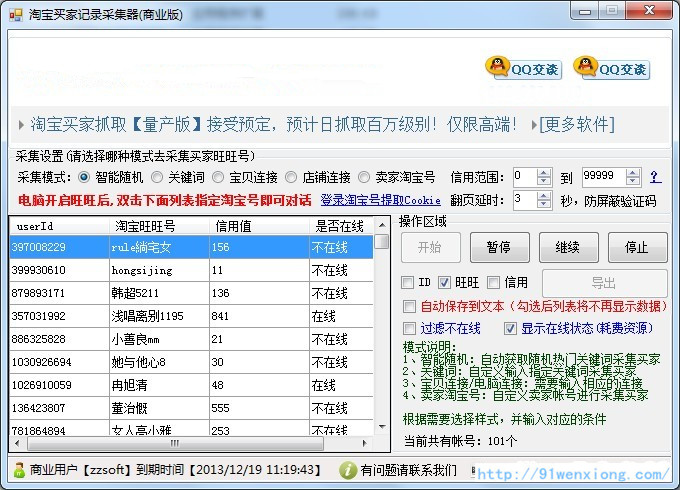Select the 智能随机 collection mode

click(85, 177)
